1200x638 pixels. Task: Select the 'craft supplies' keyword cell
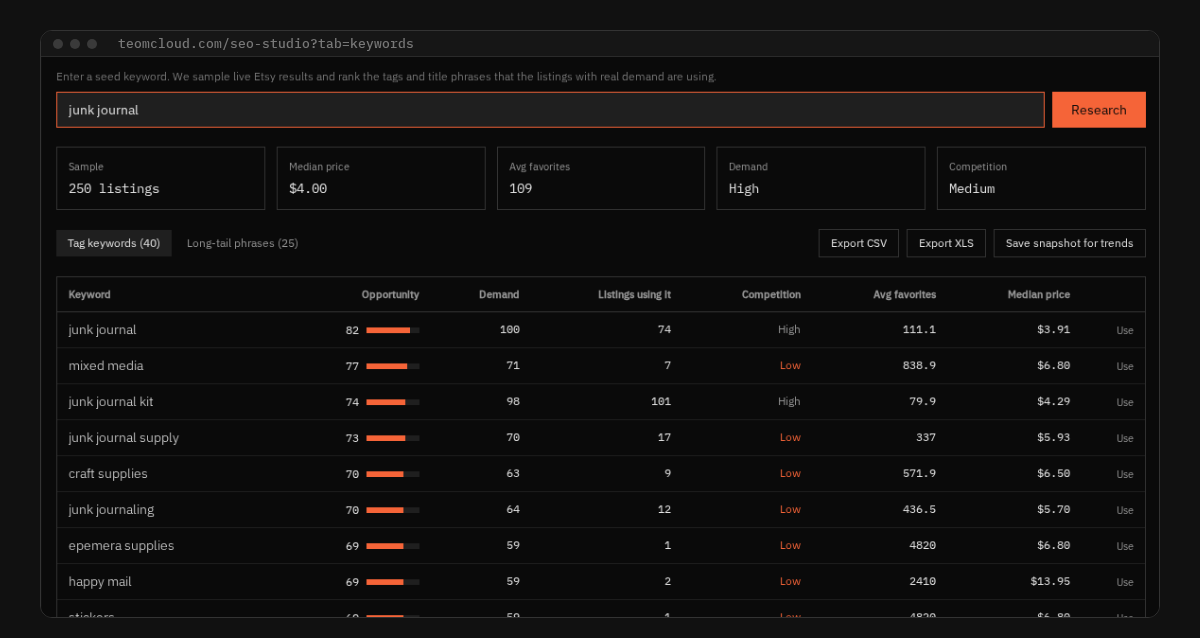[x=108, y=474]
